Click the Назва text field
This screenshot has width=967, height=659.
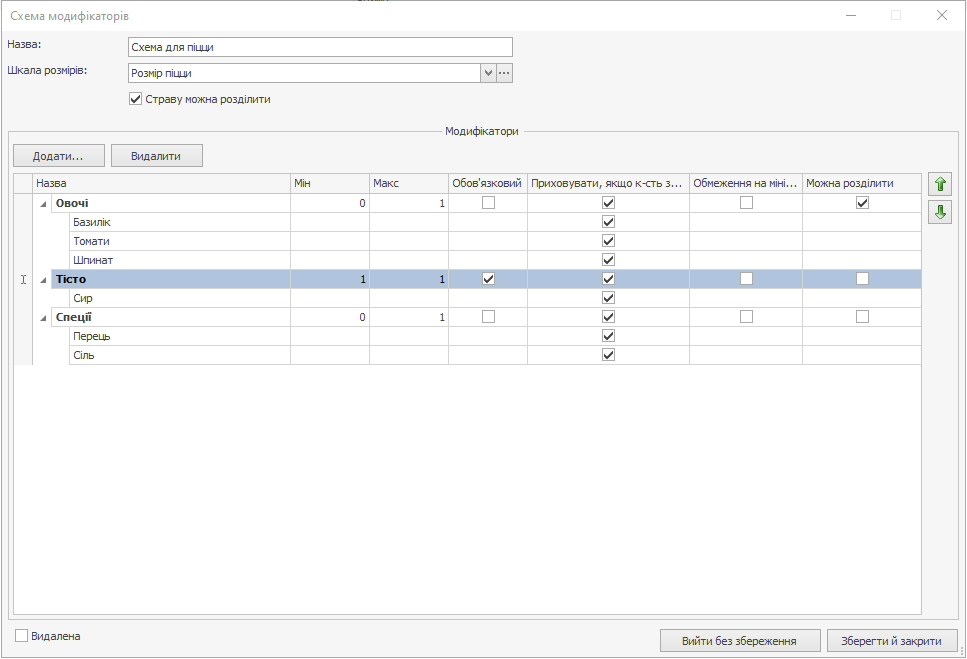click(320, 47)
